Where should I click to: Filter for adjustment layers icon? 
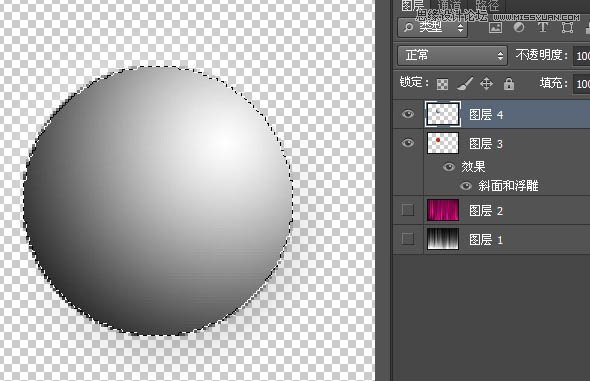(519, 27)
